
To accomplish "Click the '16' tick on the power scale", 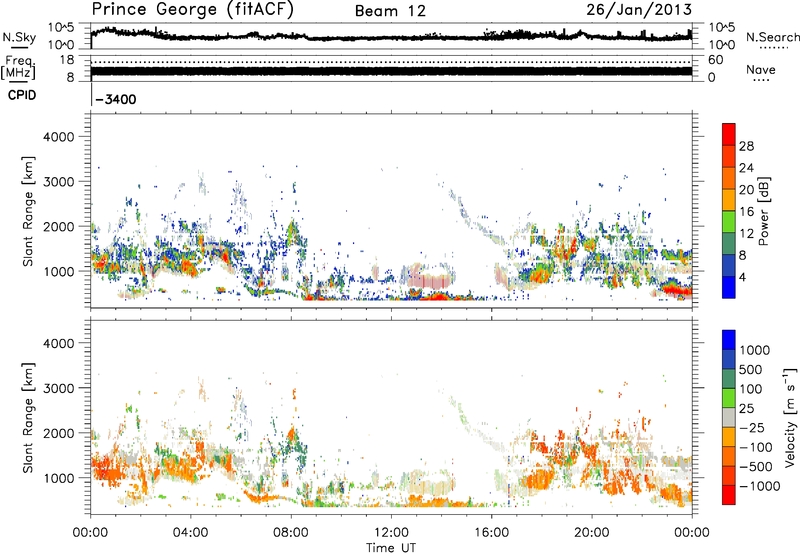I will click(x=746, y=212).
